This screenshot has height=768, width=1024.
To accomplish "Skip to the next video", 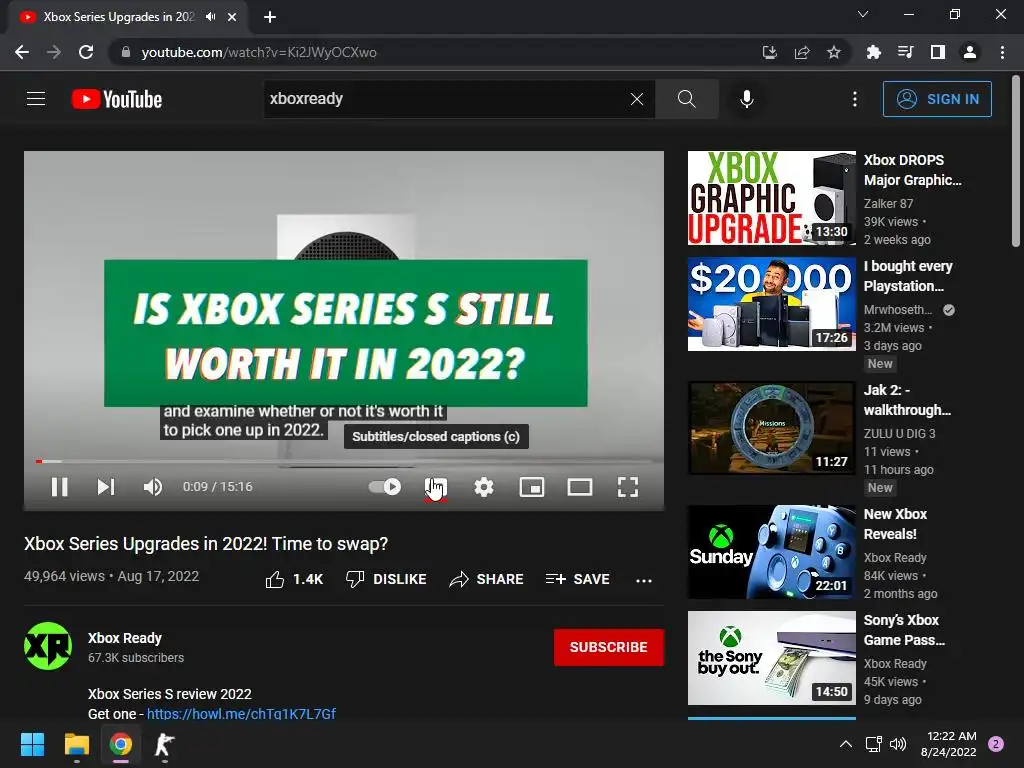I will 106,487.
